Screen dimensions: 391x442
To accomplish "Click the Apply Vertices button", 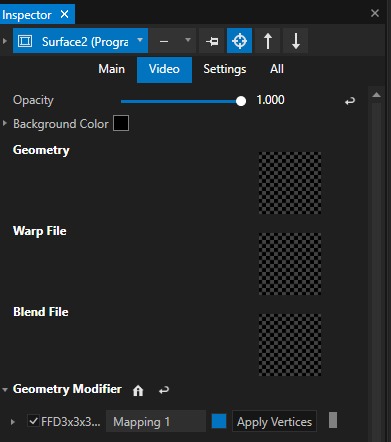I will pos(274,421).
